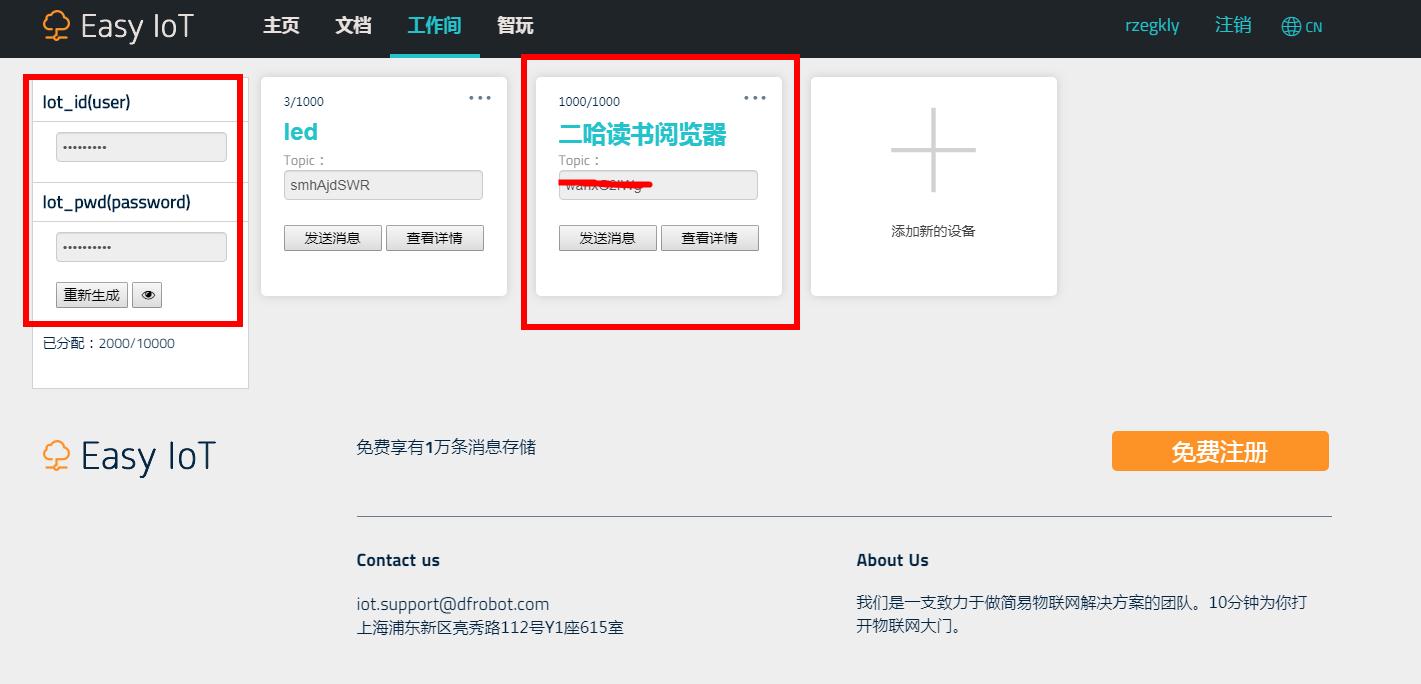The width and height of the screenshot is (1421, 684).
Task: Open three-dot menu on 二哈读书阅览器 card
Action: click(755, 98)
